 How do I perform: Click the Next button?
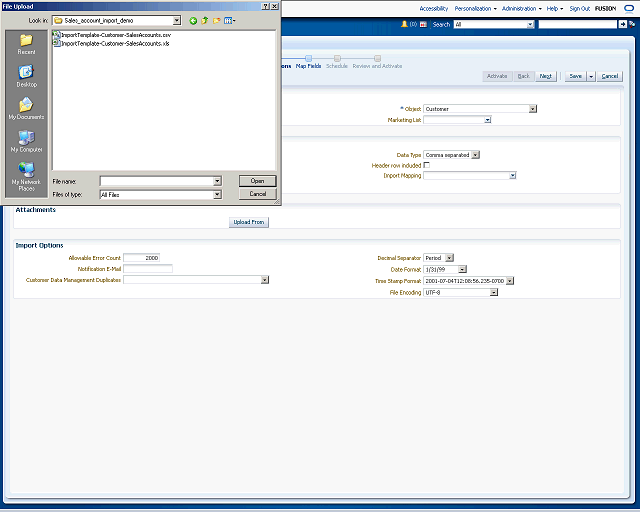(546, 76)
